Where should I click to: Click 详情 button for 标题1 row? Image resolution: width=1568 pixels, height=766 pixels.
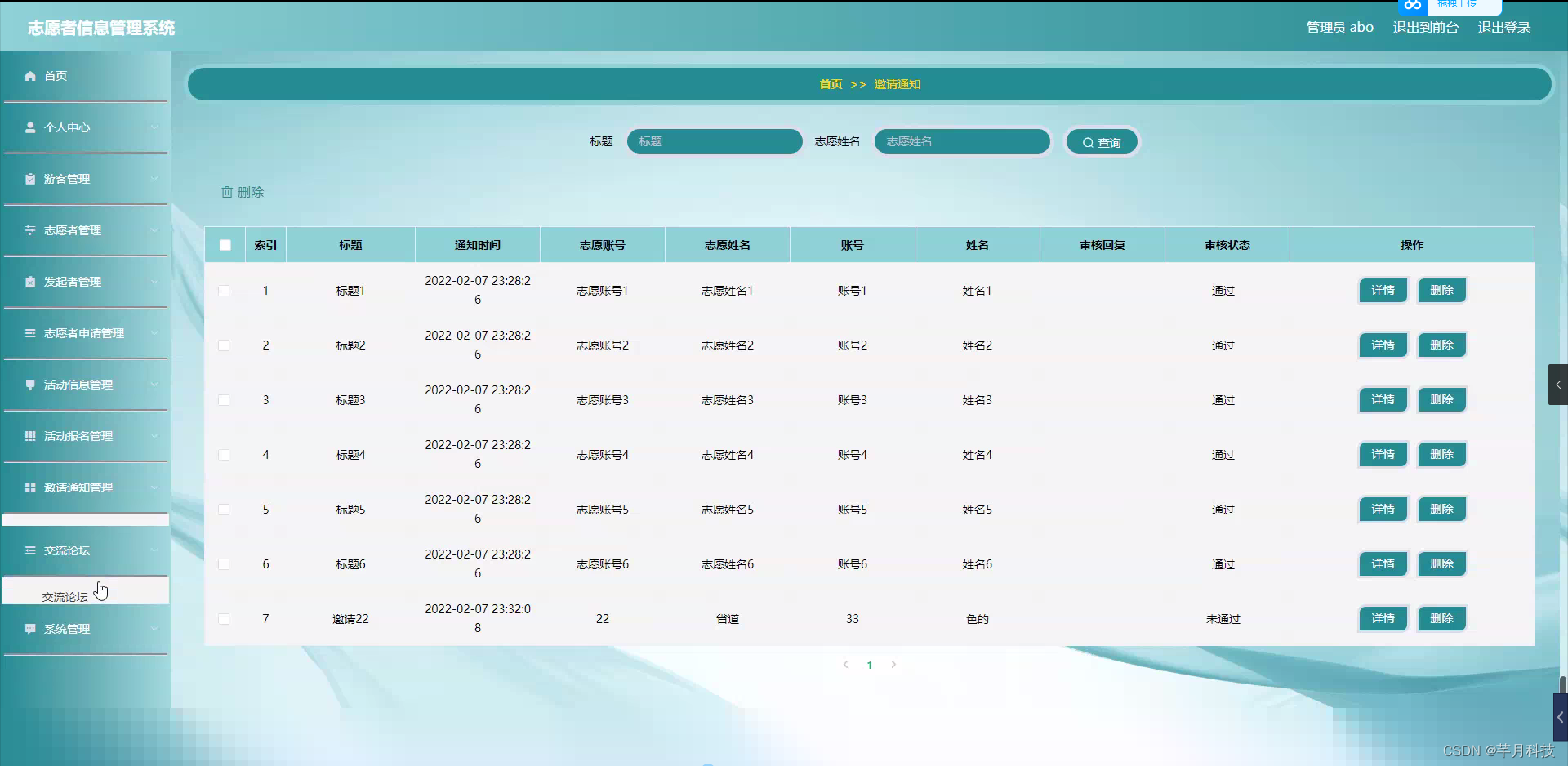(x=1383, y=290)
